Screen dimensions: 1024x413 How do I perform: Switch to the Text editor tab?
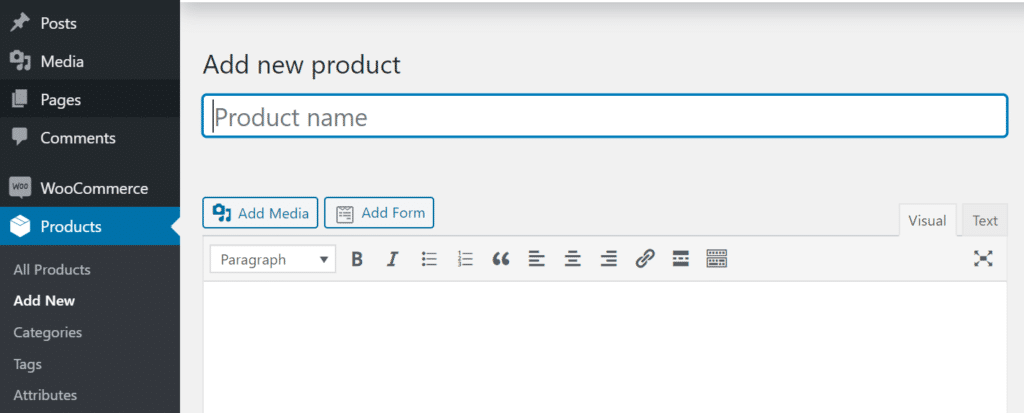click(985, 220)
